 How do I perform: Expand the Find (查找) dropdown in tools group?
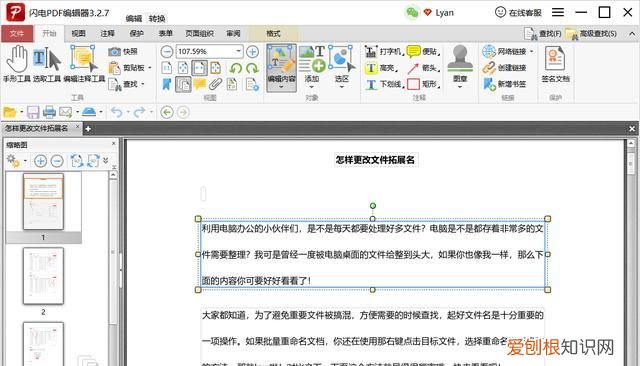[143, 84]
